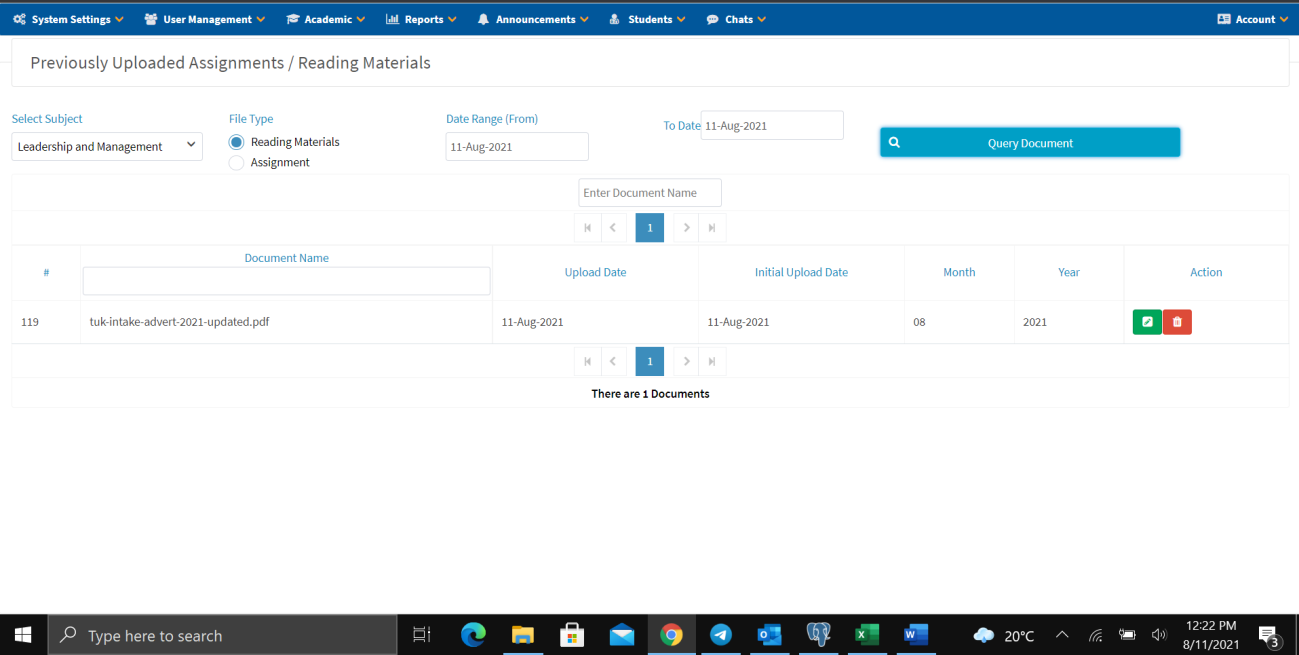The width and height of the screenshot is (1299, 655).
Task: Select the Assignment file type option
Action: tap(235, 162)
